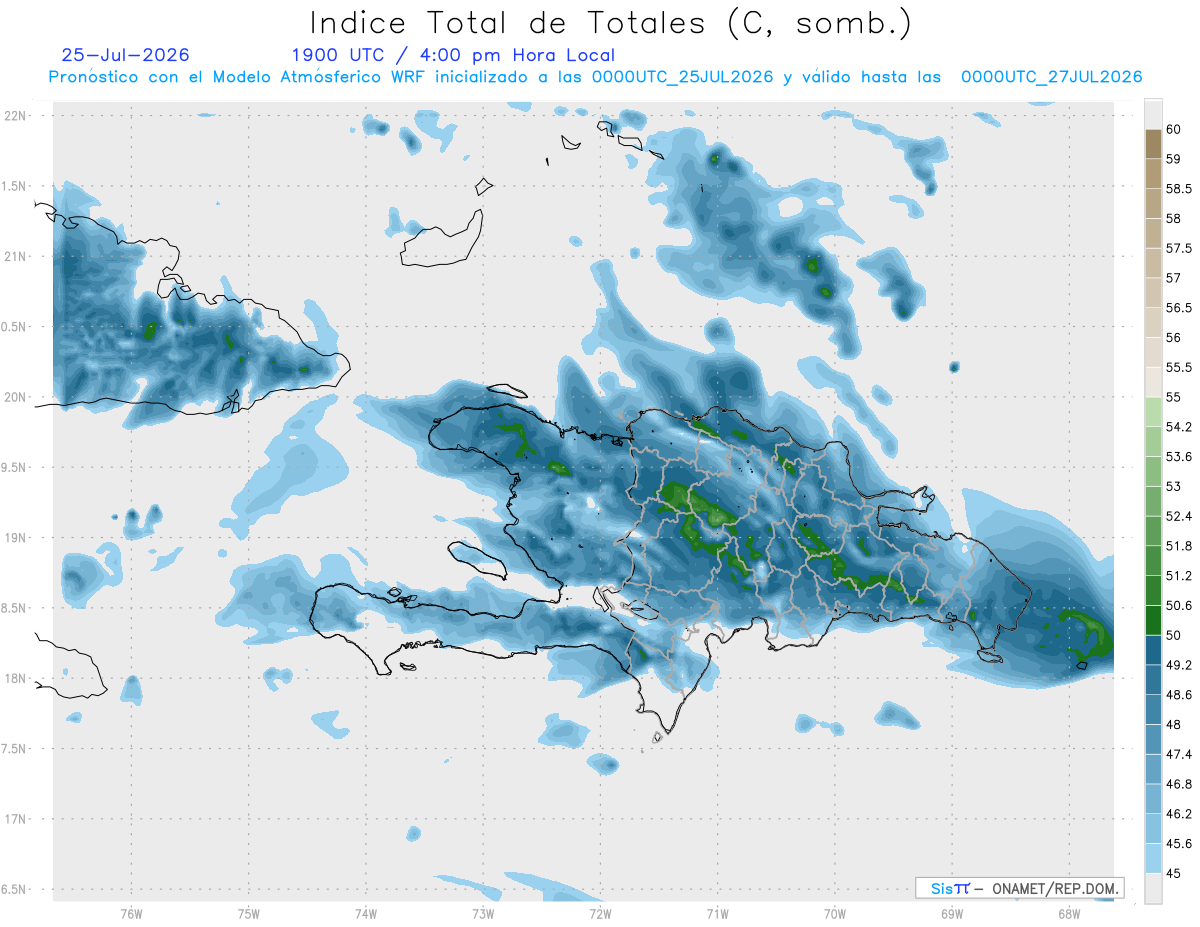1200x927 pixels.
Task: Click the '60' legend value
Action: (x=1174, y=130)
